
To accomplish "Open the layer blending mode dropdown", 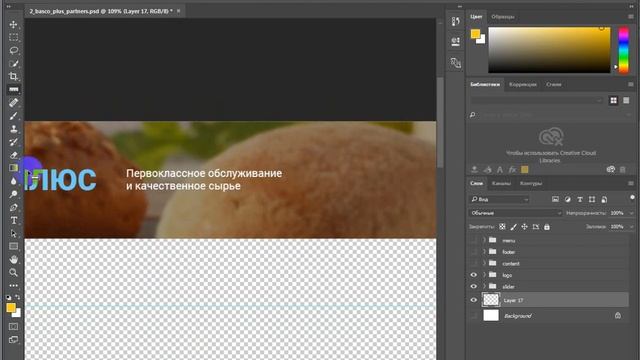I will point(516,213).
